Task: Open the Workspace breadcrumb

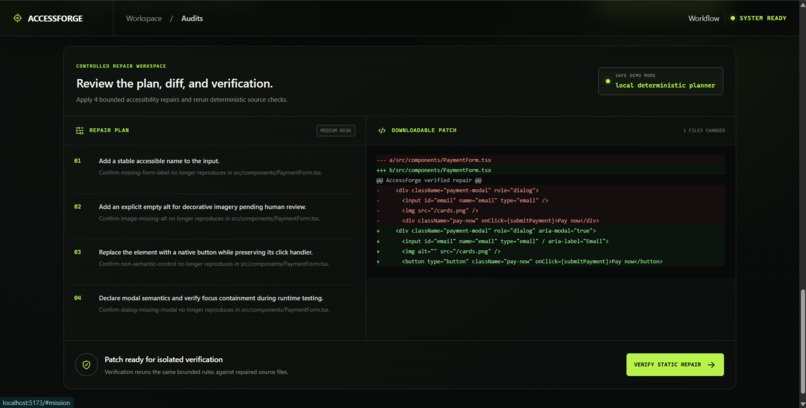Action: tap(143, 18)
